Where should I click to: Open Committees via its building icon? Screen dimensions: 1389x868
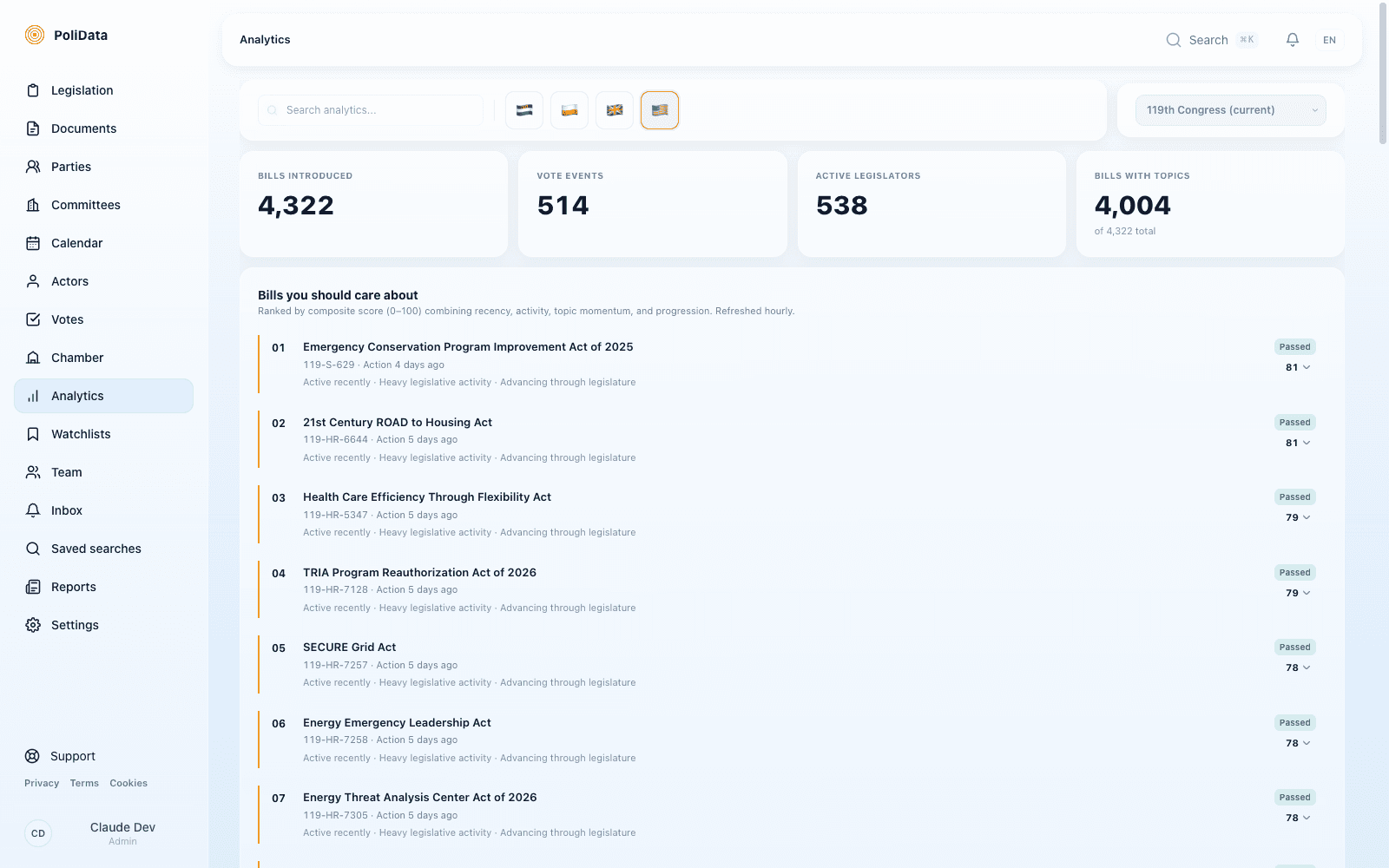pyautogui.click(x=33, y=205)
